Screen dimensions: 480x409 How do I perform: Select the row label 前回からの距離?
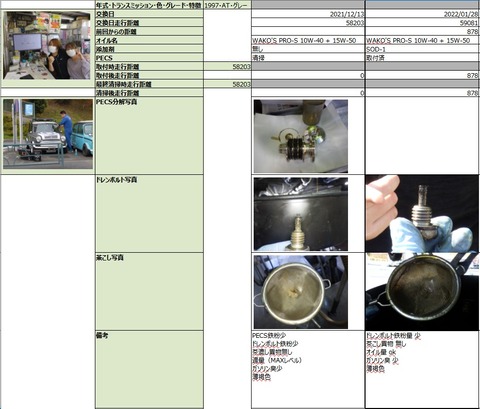(149, 31)
